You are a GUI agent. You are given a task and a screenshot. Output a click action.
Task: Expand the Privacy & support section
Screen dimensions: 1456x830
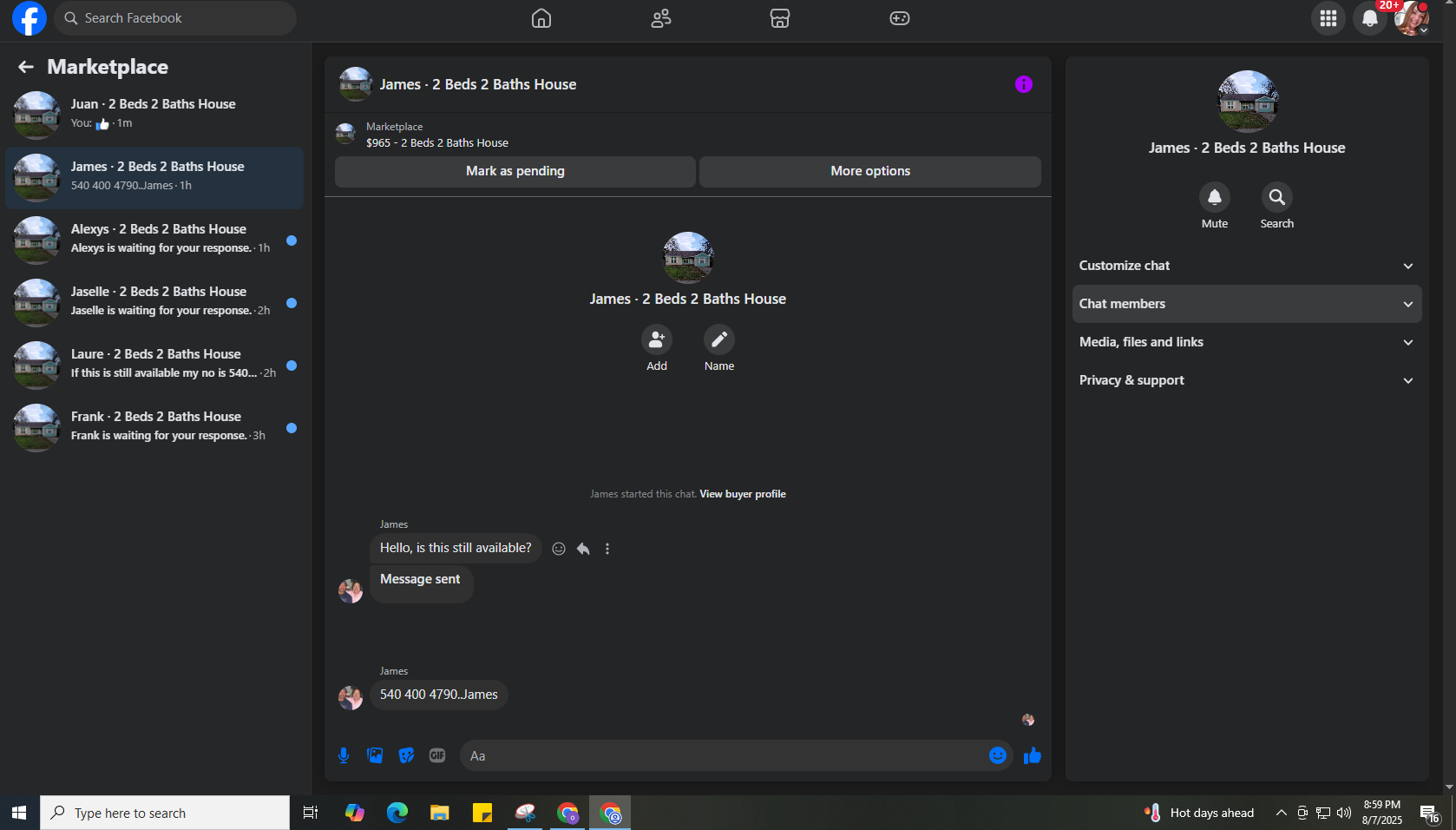click(1247, 380)
